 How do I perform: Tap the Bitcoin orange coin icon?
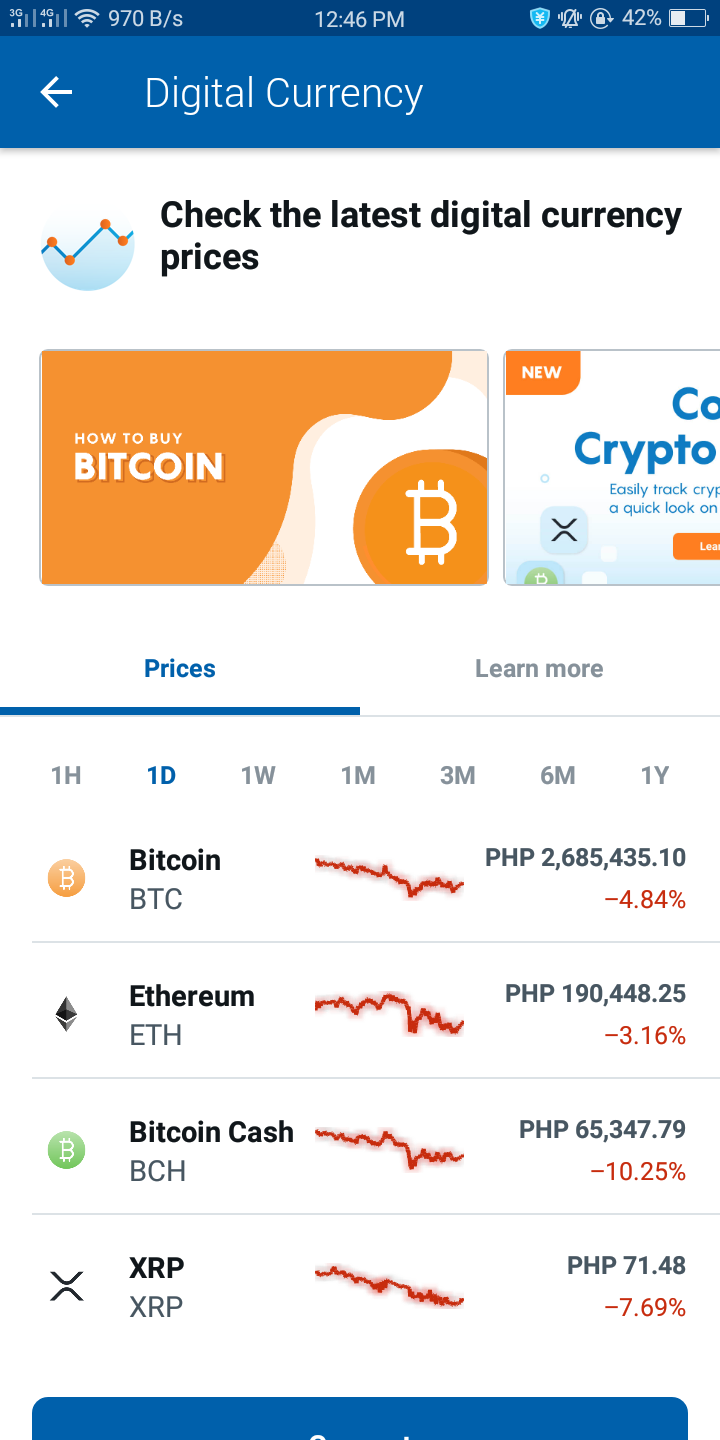pyautogui.click(x=67, y=879)
